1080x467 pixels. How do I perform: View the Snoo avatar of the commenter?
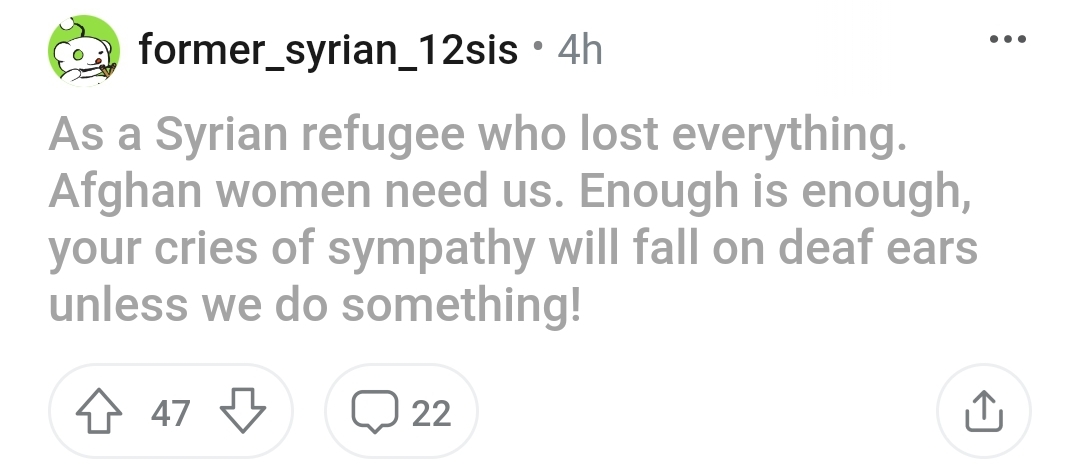pos(84,50)
